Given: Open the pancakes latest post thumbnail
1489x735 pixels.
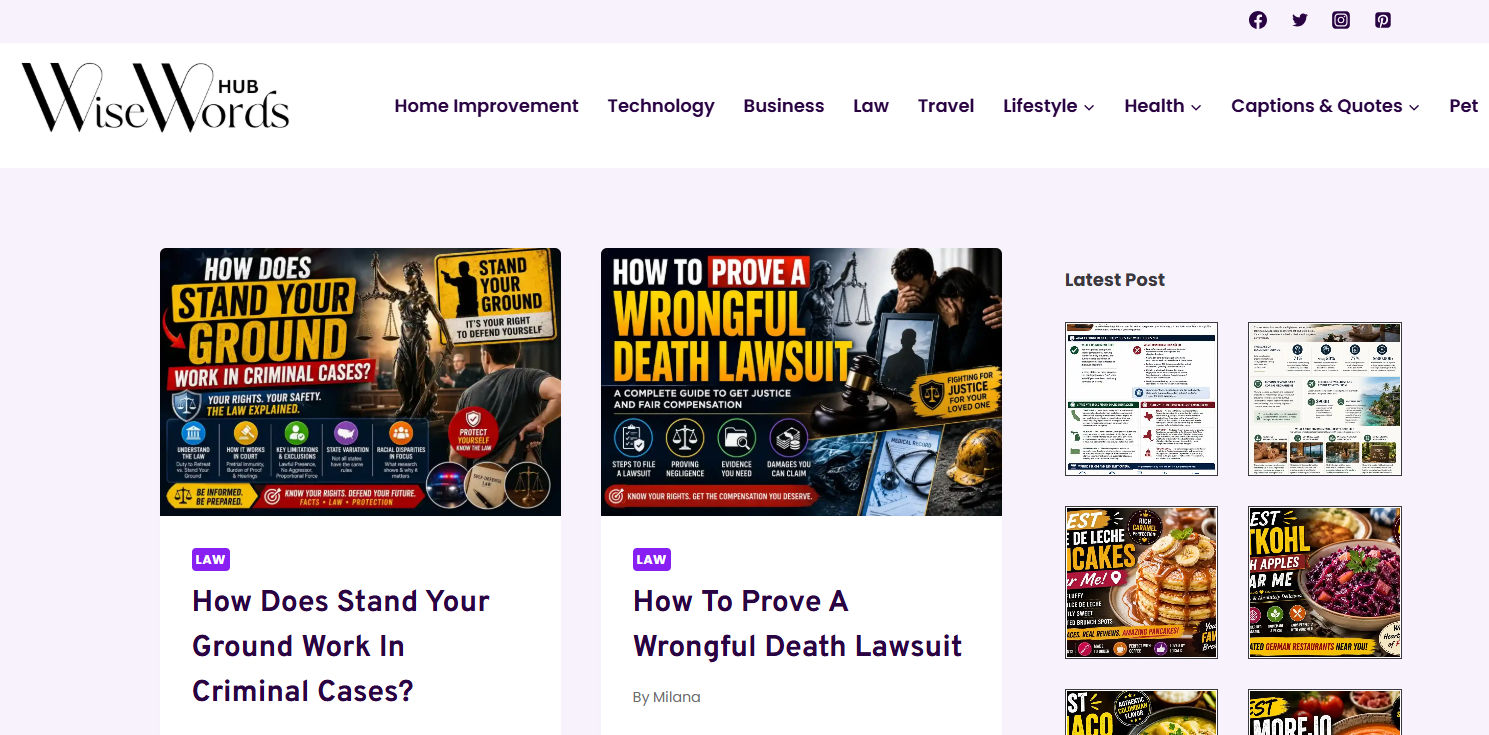Looking at the screenshot, I should coord(1141,582).
